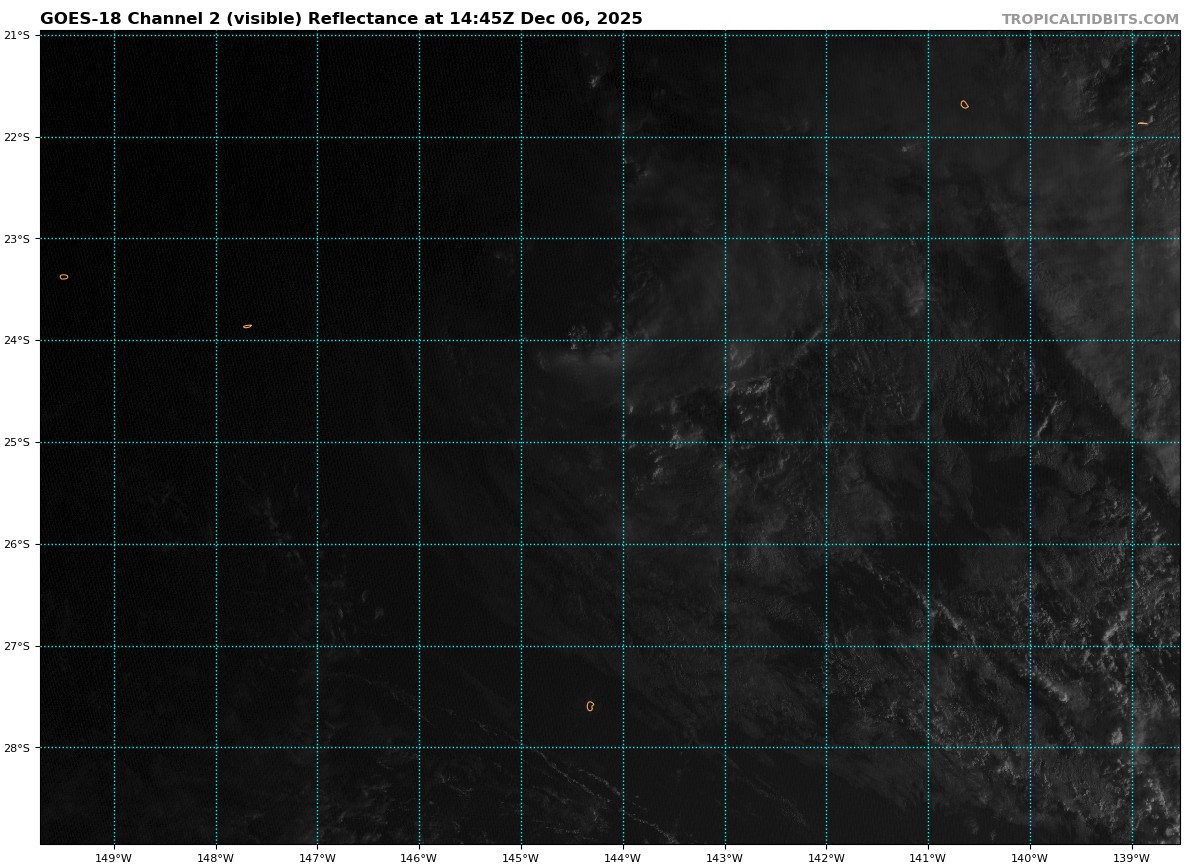Screen dimensions: 1200x867
Task: Select the flat island outline near 147.7°W
Action: pyautogui.click(x=247, y=326)
